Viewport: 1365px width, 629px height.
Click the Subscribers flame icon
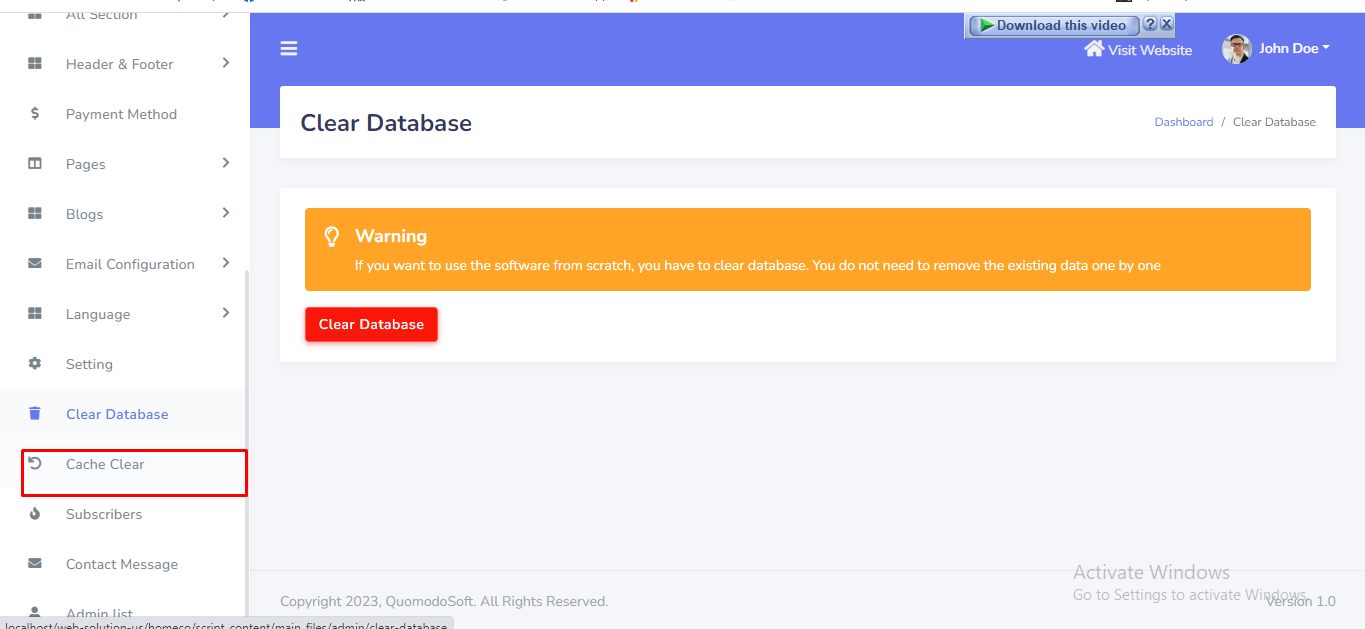[35, 514]
